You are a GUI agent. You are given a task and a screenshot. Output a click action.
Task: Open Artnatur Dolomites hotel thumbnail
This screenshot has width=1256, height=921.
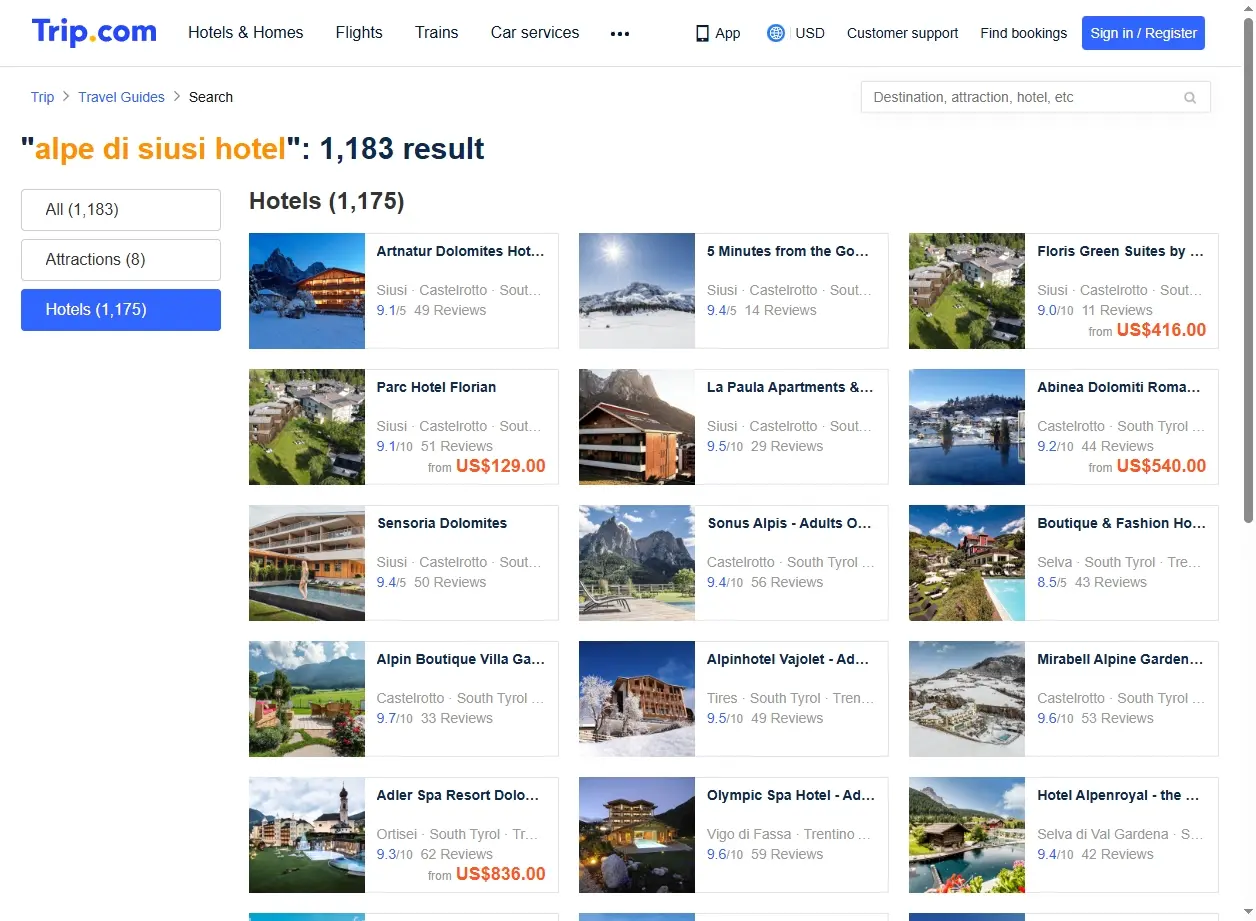pyautogui.click(x=307, y=291)
